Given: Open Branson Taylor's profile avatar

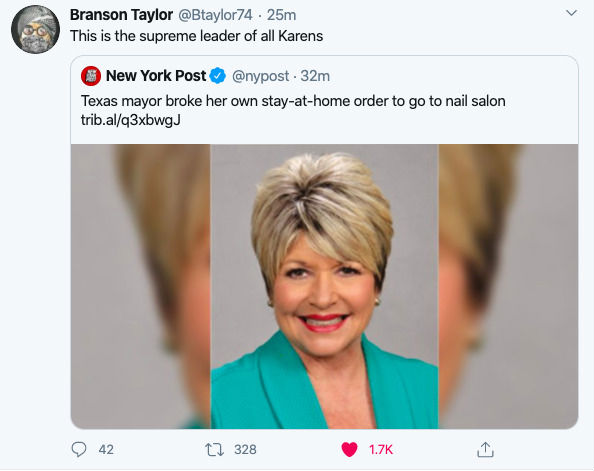Looking at the screenshot, I should click(x=36, y=30).
